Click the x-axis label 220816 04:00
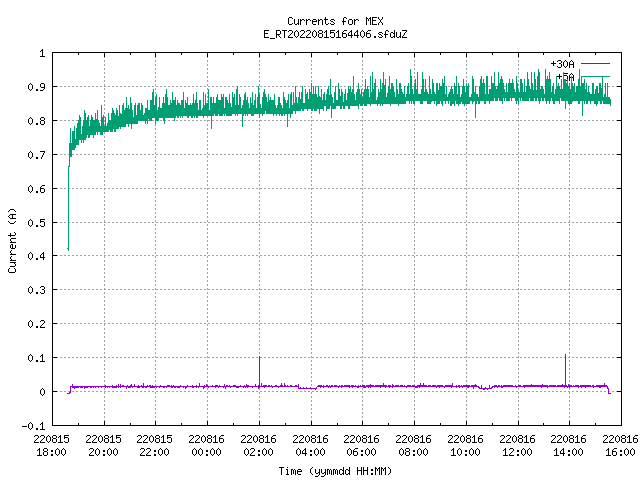640x480 pixels. (x=311, y=446)
